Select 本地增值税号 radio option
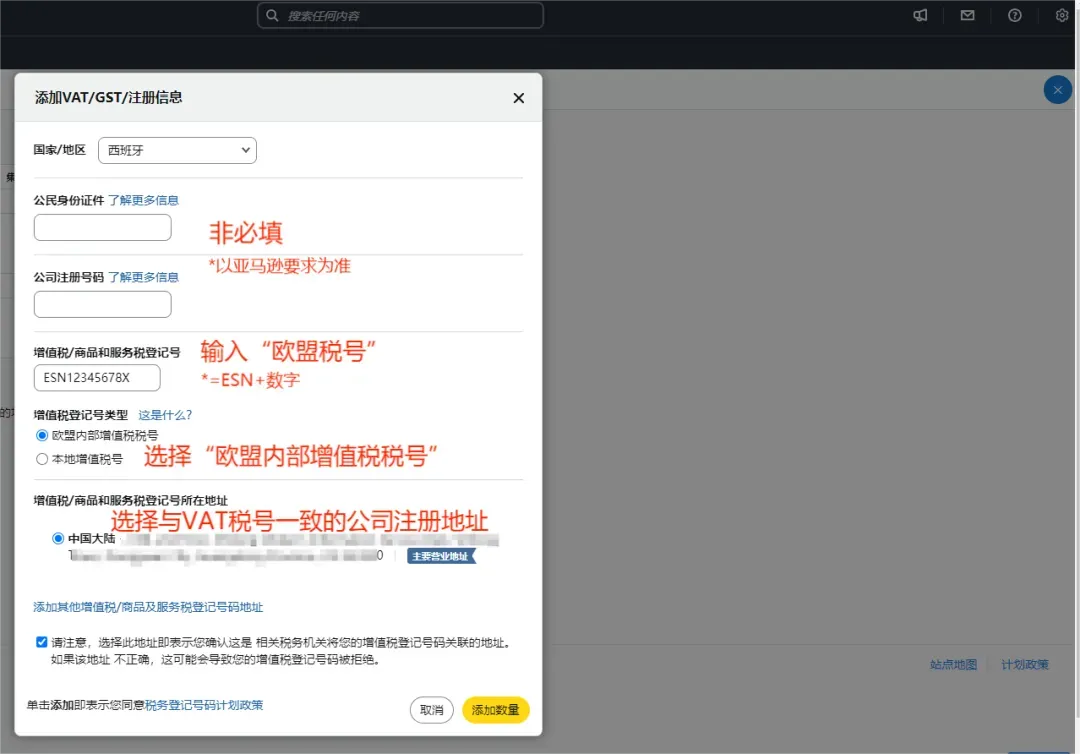Image resolution: width=1080 pixels, height=754 pixels. click(x=42, y=459)
